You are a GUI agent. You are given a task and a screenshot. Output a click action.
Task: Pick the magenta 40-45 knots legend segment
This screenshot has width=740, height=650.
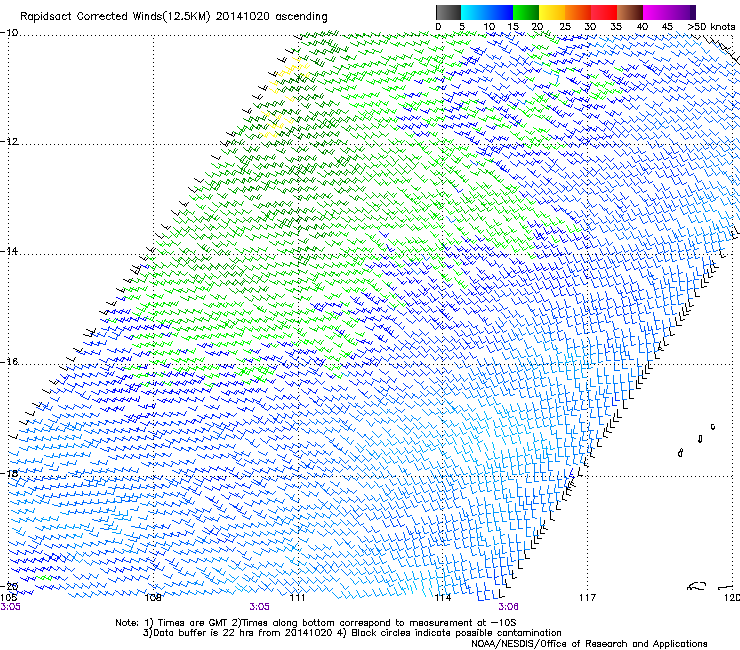click(x=656, y=12)
